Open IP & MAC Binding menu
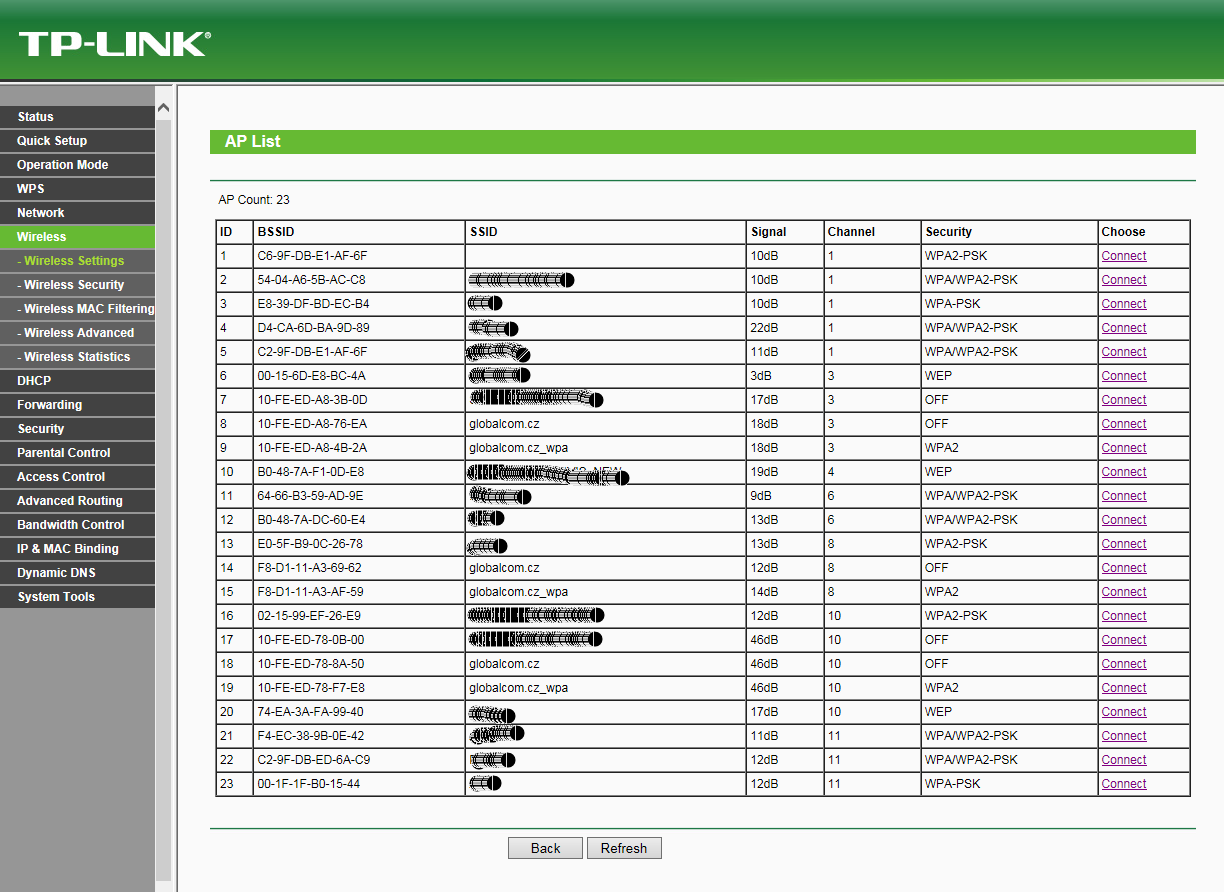Viewport: 1224px width, 892px height. point(77,549)
